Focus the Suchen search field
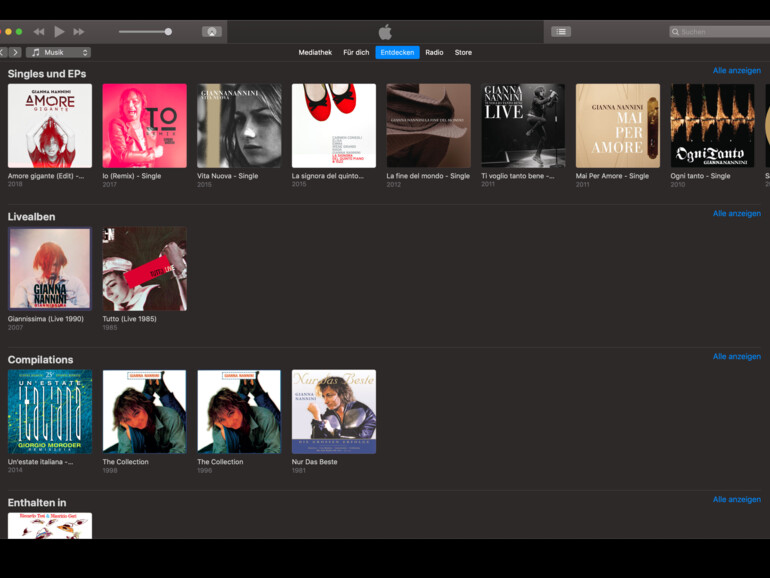 pos(719,32)
